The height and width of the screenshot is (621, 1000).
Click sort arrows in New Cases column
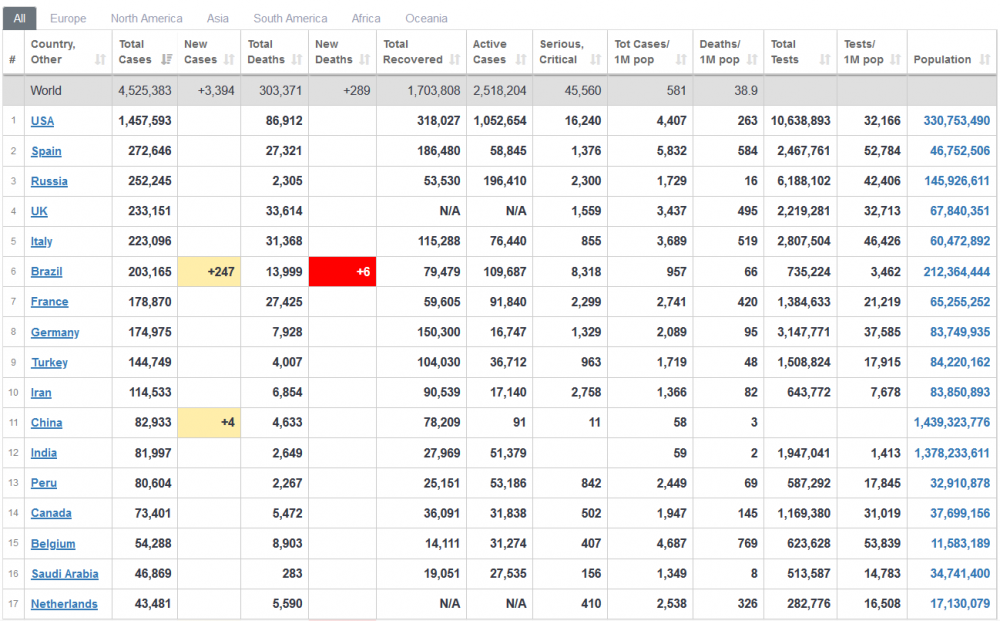click(229, 60)
